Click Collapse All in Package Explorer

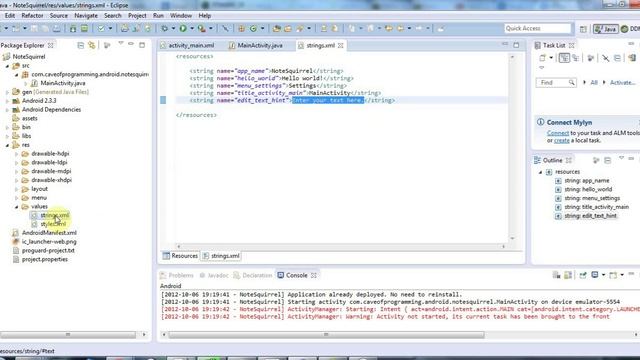tap(80, 45)
